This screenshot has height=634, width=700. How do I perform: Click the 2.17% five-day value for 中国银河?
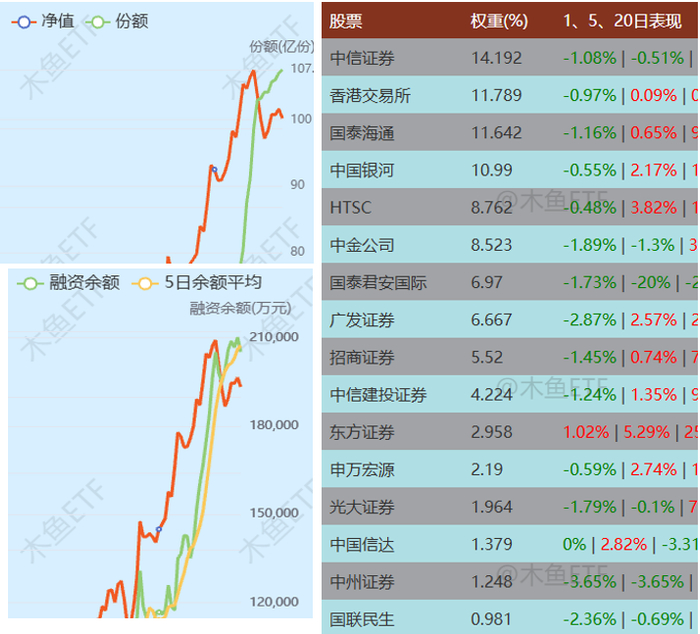pos(654,170)
